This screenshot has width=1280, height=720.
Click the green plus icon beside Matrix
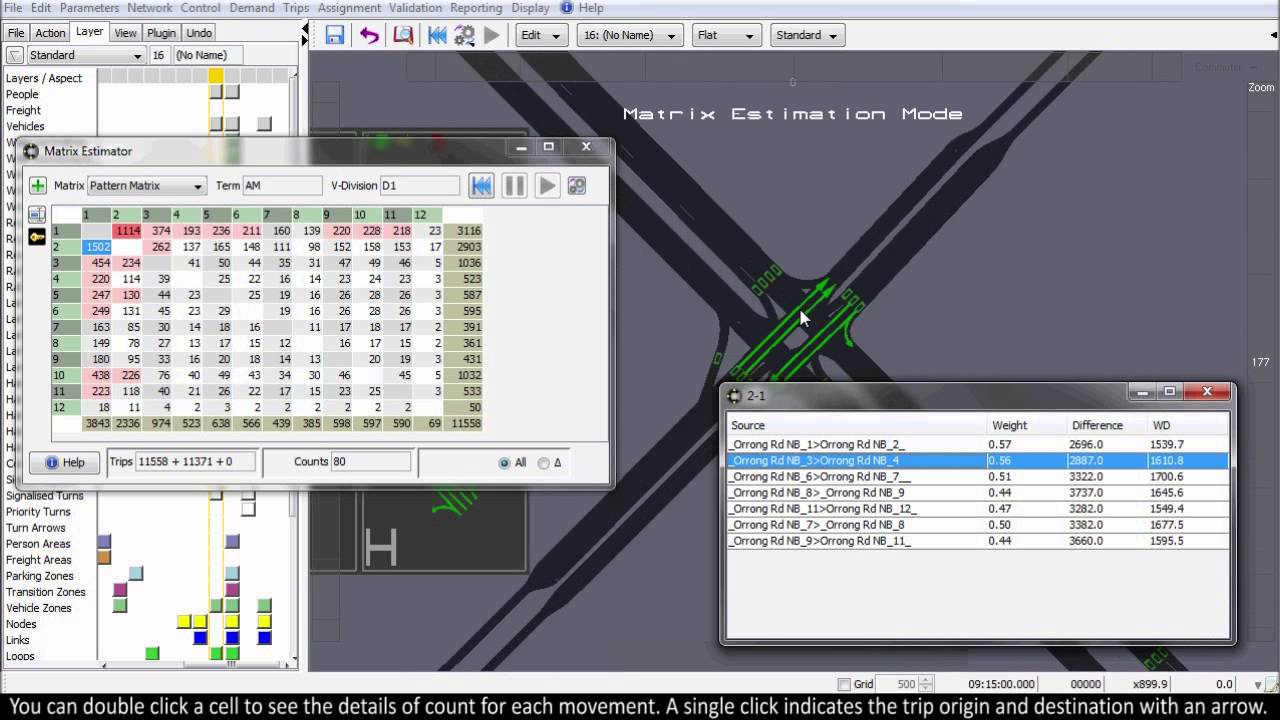(38, 186)
